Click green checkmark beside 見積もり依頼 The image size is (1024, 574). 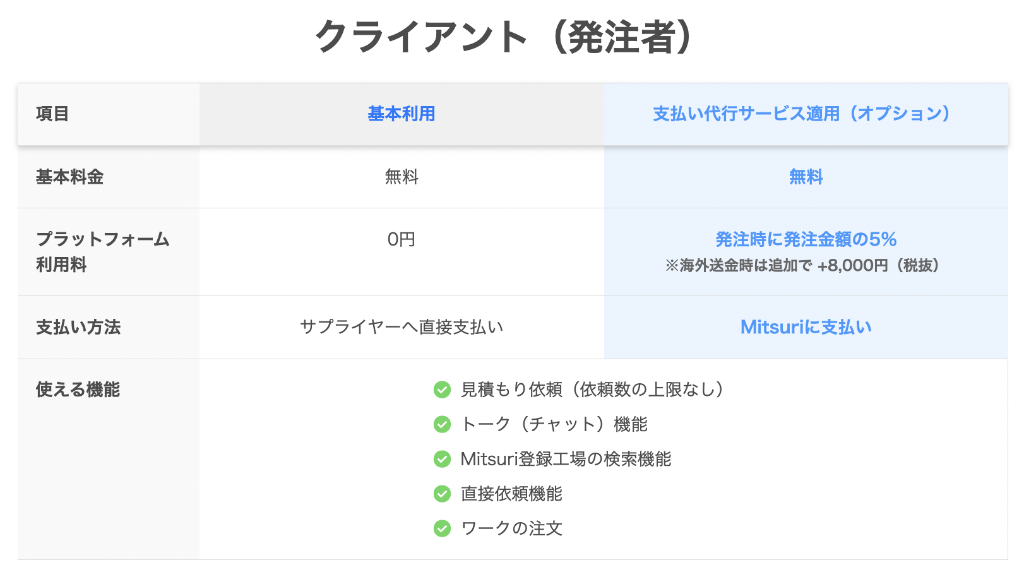coord(442,390)
